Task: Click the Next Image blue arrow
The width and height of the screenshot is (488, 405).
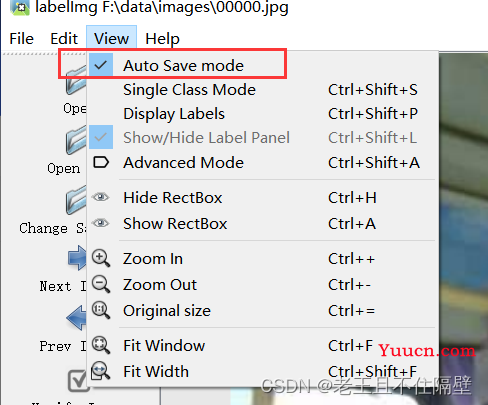Action: pyautogui.click(x=77, y=258)
